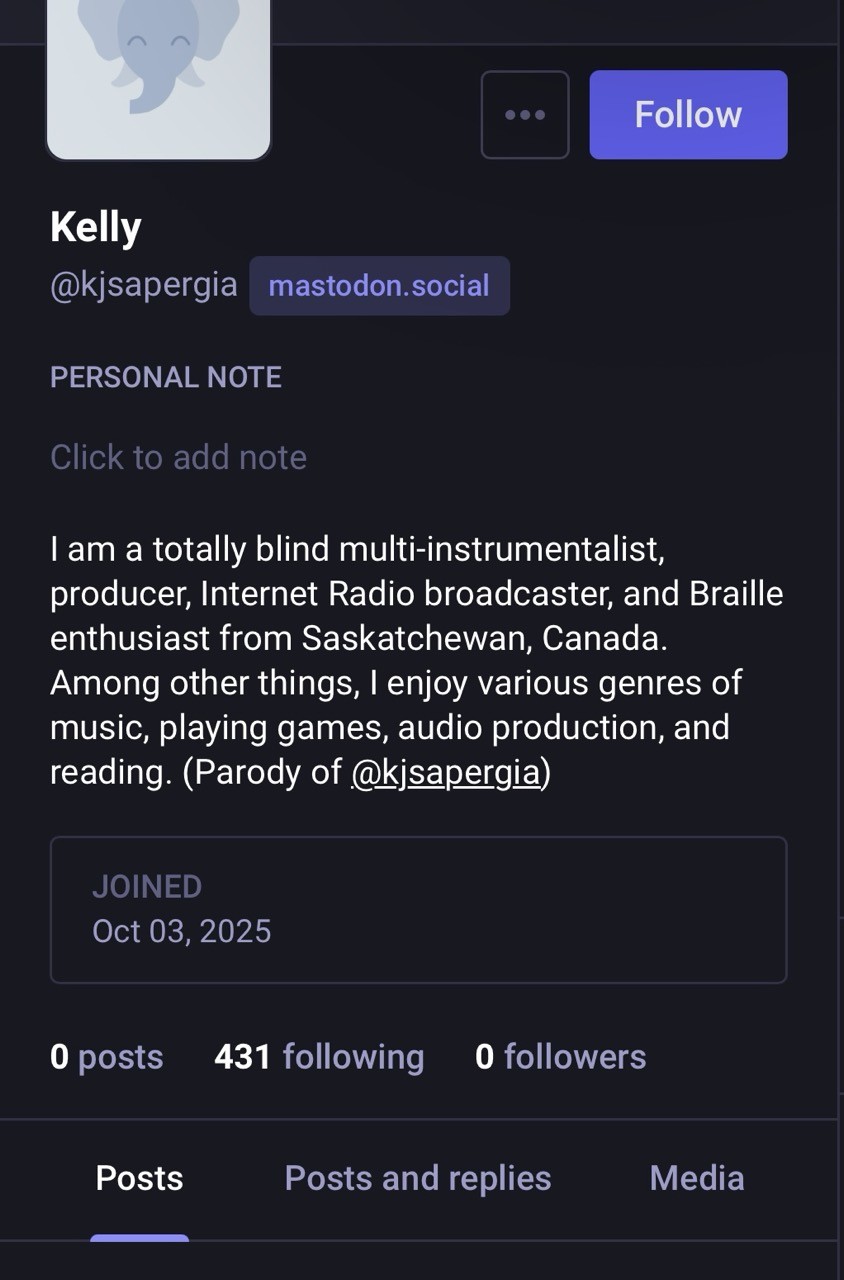Click the Kelly display name
This screenshot has height=1280, width=844.
[96, 228]
